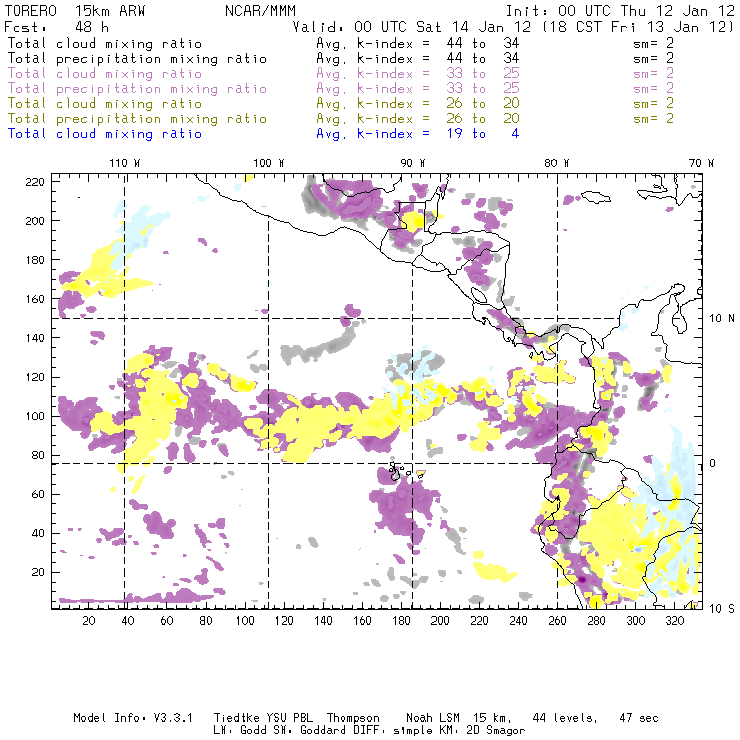The width and height of the screenshot is (740, 740).
Task: Select '47 sec' footer value
Action: tap(639, 718)
